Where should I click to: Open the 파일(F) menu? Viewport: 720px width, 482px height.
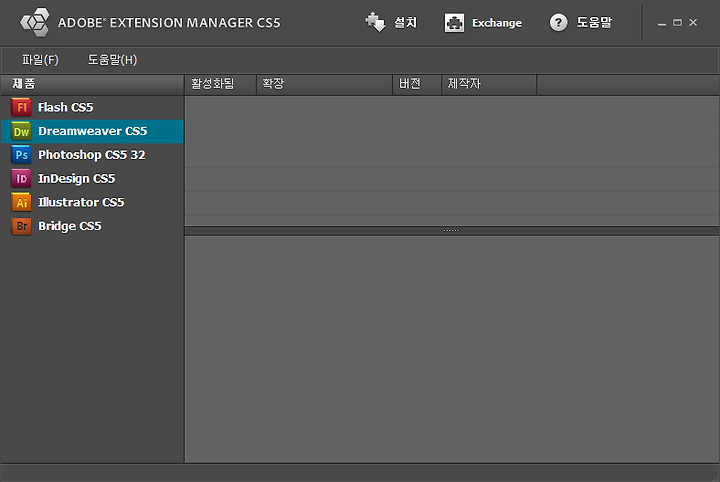pos(40,60)
